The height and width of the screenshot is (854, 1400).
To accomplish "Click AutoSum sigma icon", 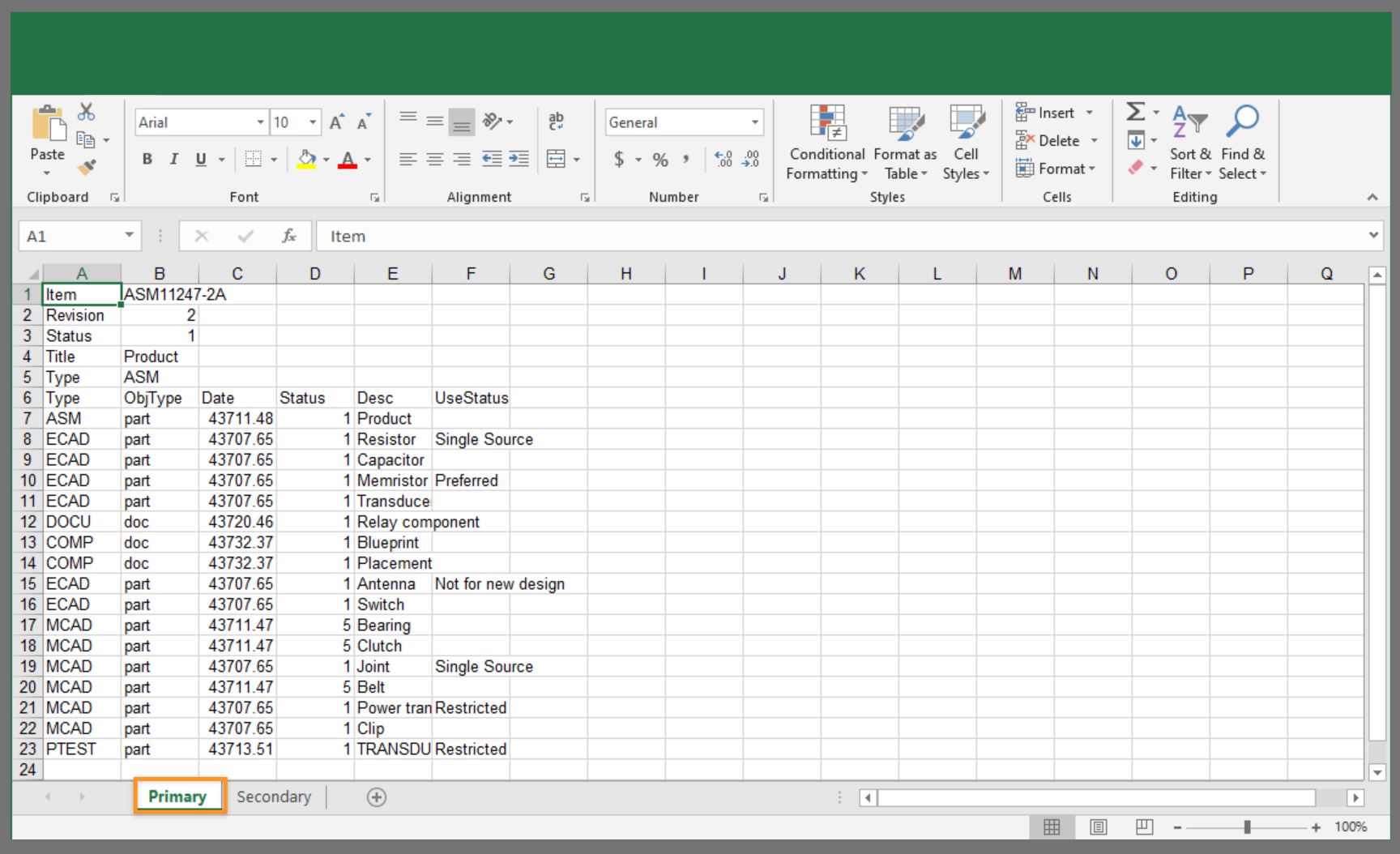I will (1136, 112).
